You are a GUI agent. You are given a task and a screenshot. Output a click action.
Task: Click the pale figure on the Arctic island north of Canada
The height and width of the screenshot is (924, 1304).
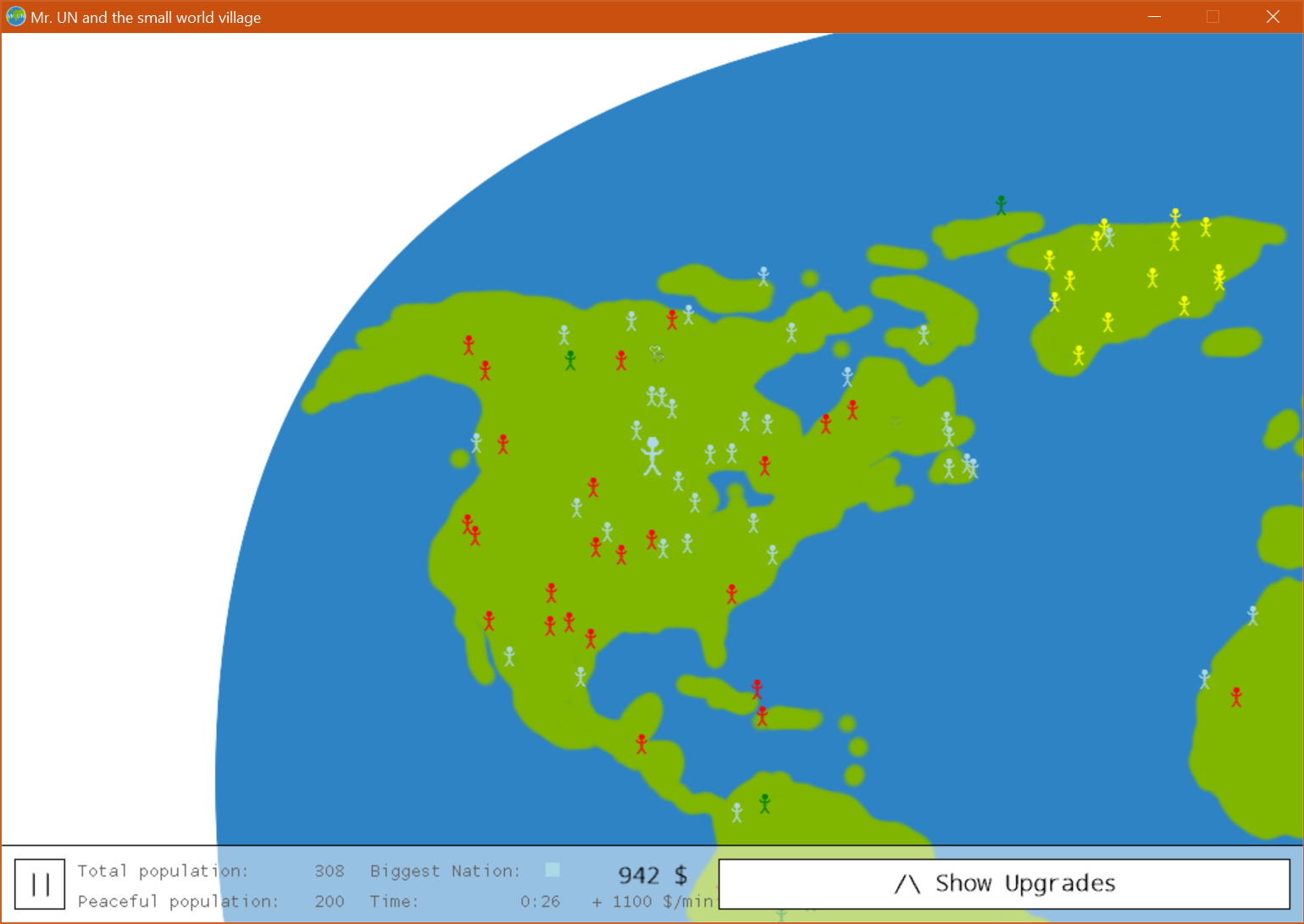coord(763,276)
